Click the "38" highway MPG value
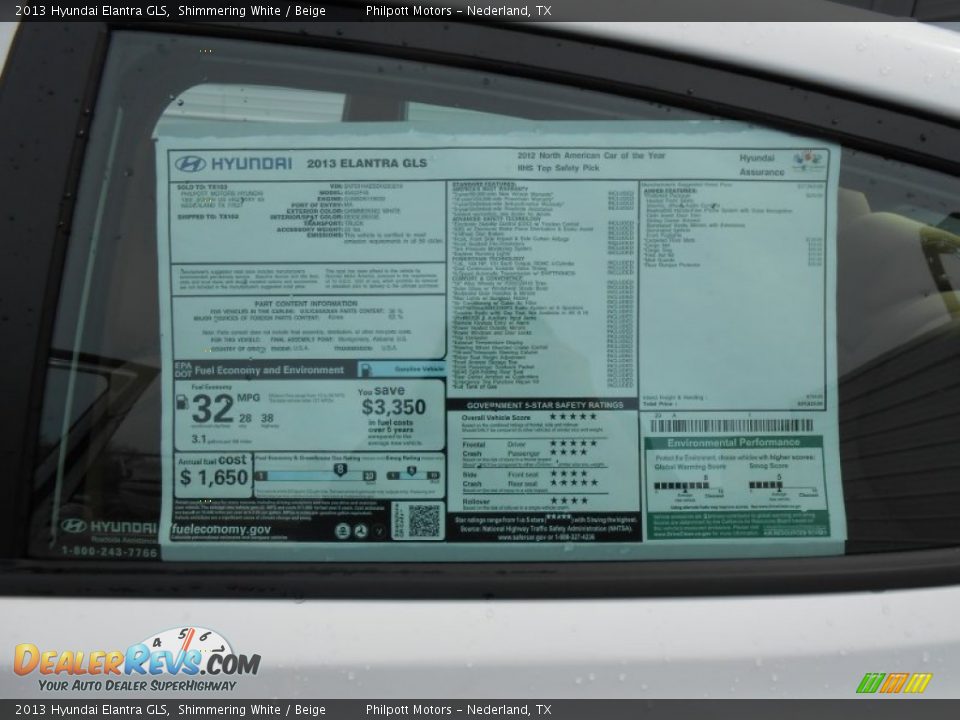Screen dimensions: 960x720 [267, 418]
